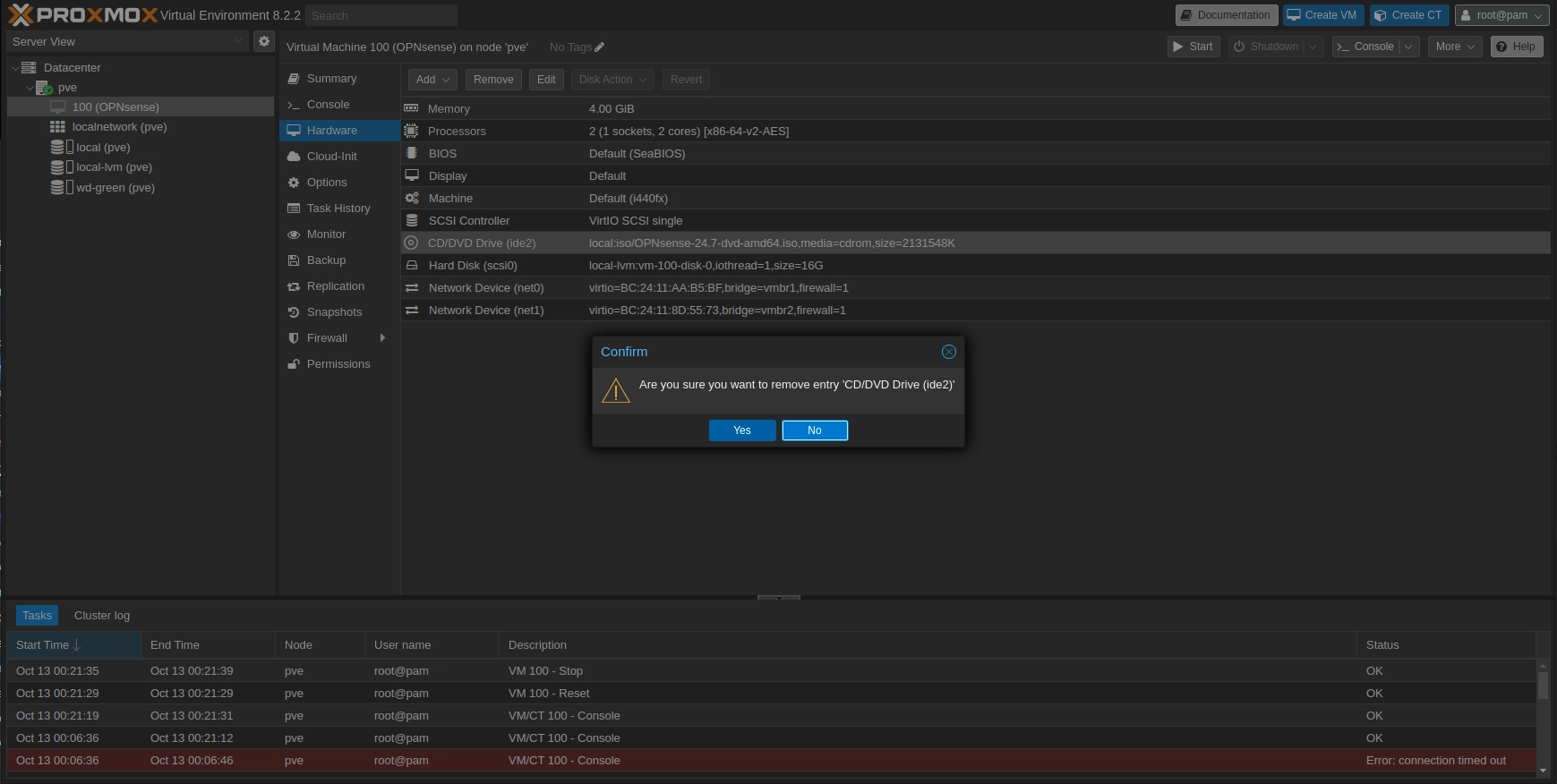Image resolution: width=1557 pixels, height=784 pixels.
Task: Open the Cloud-Init section
Action: click(x=339, y=157)
